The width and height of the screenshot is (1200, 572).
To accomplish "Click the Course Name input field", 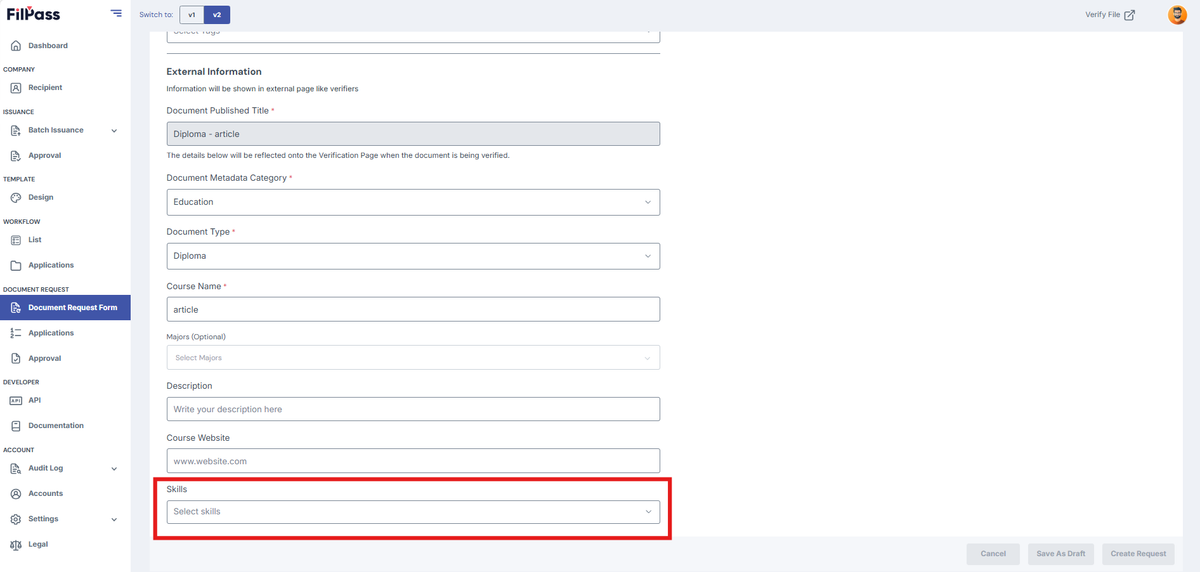I will point(413,310).
